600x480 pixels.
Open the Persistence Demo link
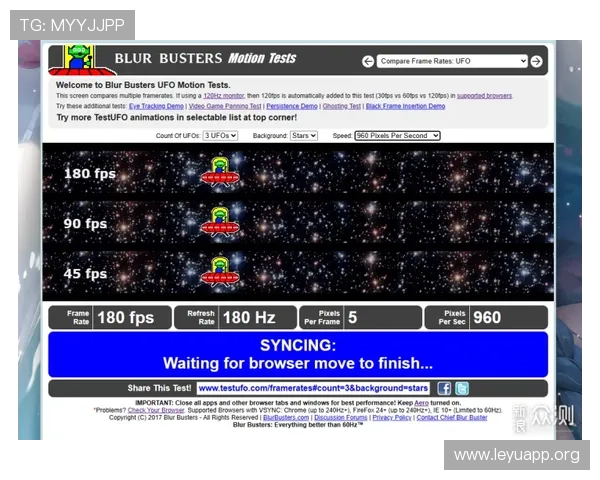(292, 106)
